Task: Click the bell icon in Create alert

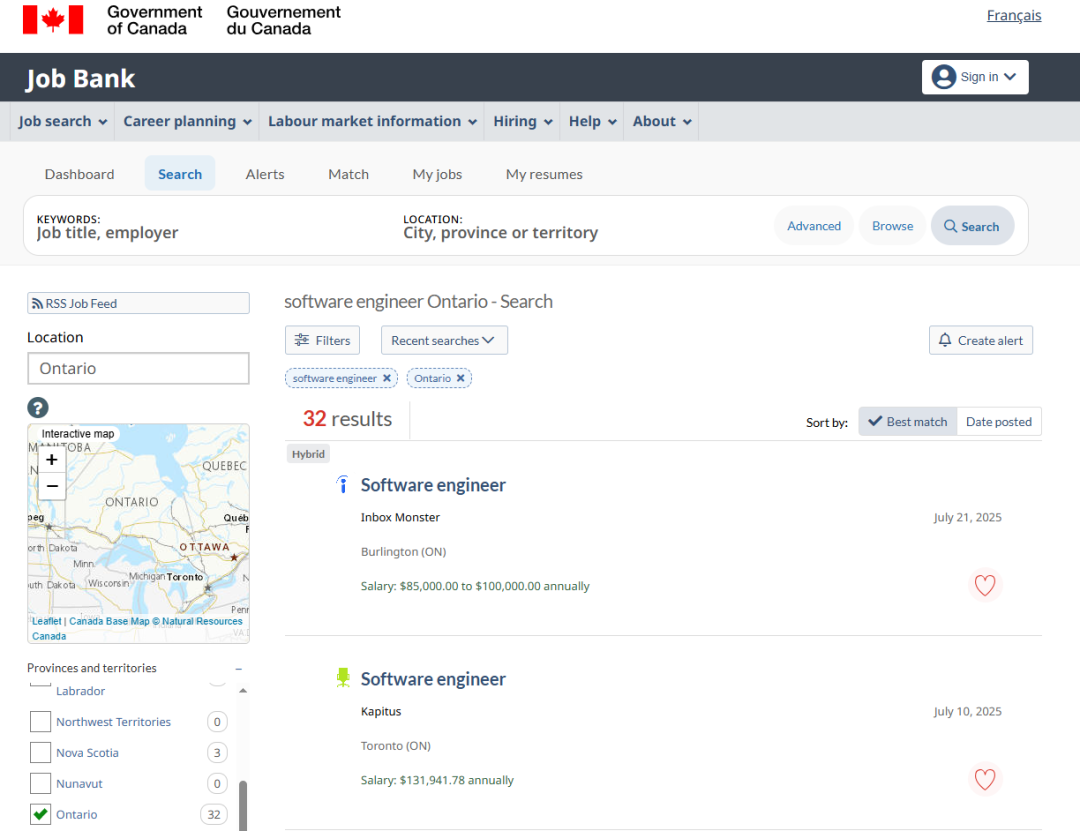Action: pyautogui.click(x=945, y=340)
